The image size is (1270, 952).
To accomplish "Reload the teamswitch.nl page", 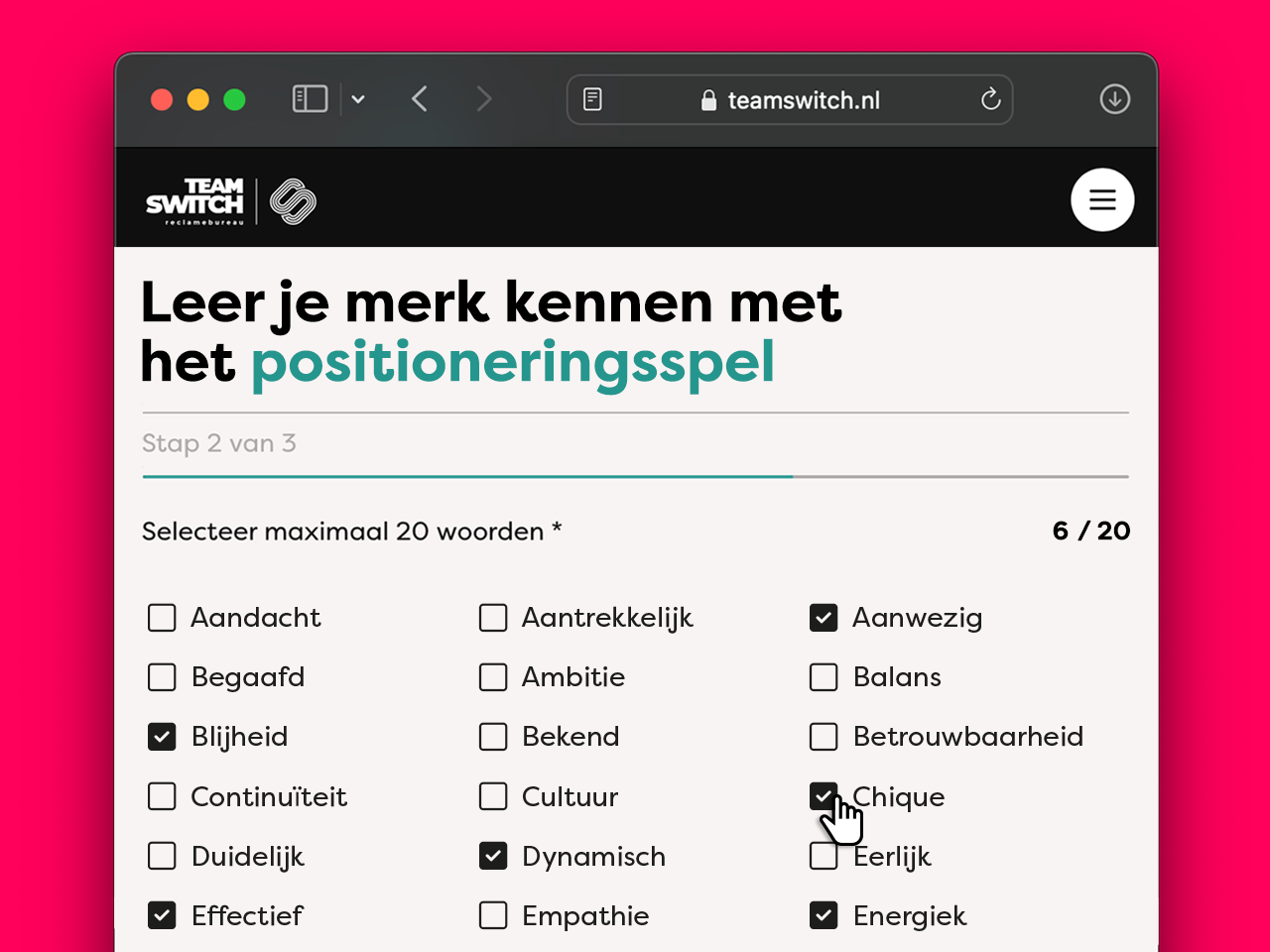I will click(x=990, y=99).
